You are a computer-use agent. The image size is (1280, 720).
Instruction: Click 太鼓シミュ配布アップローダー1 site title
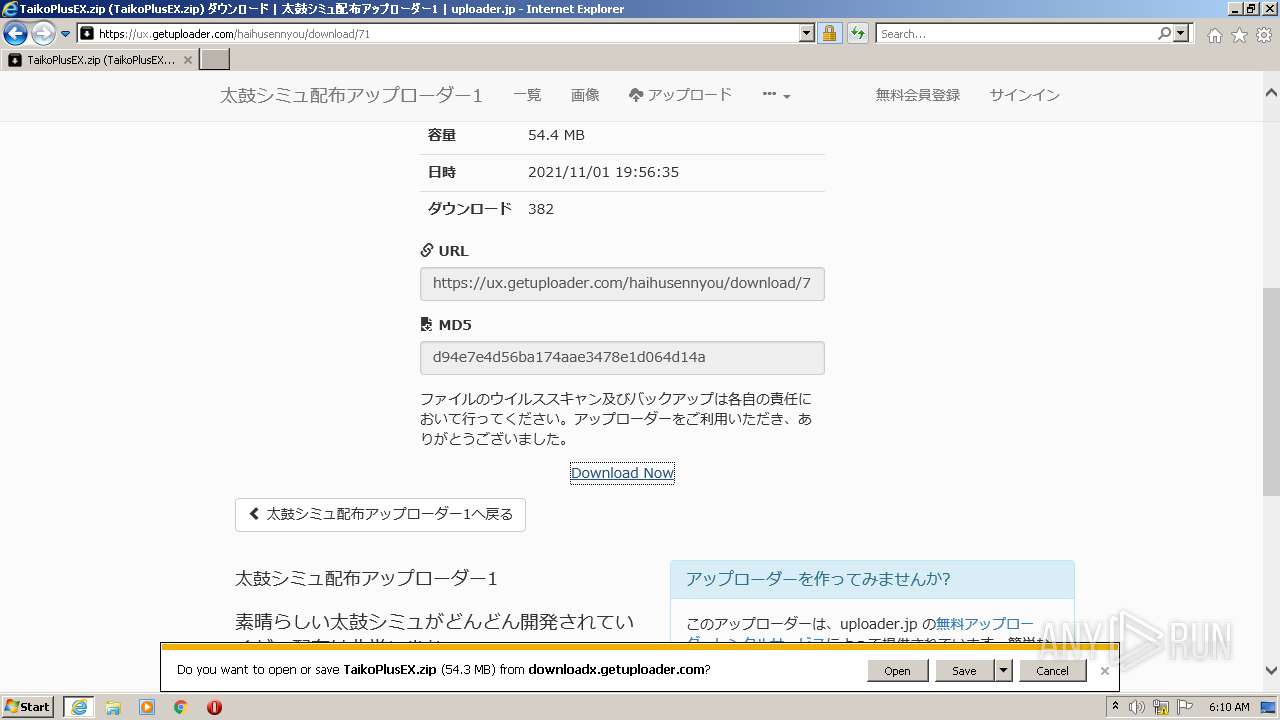351,96
